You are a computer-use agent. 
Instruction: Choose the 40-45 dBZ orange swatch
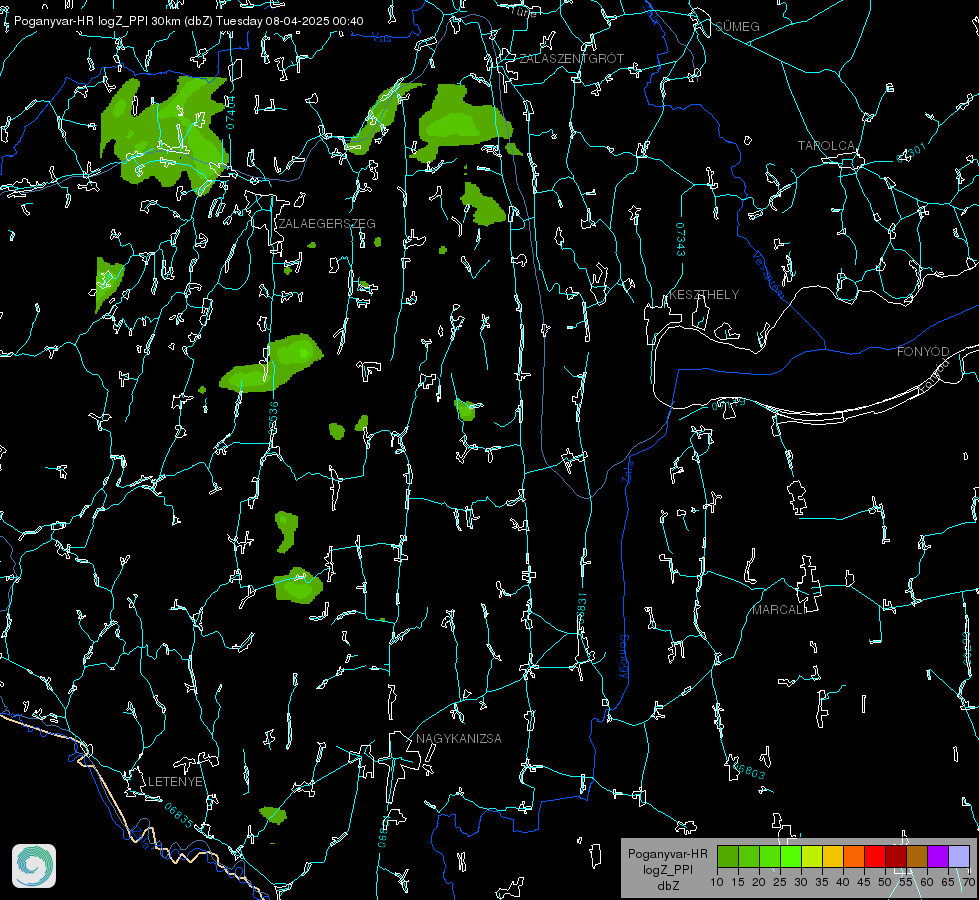pos(854,856)
